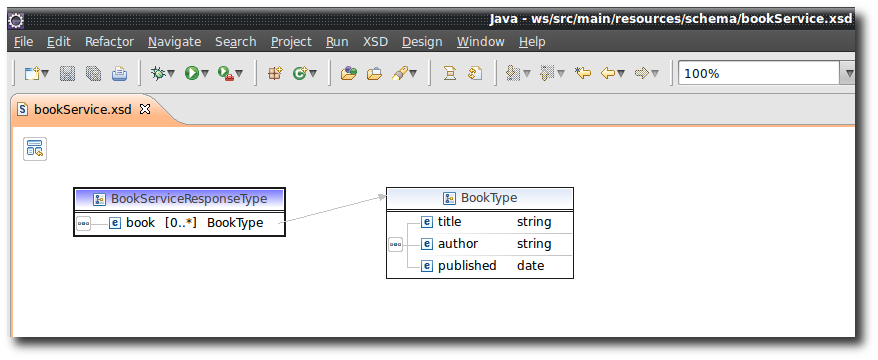
Task: Click the date type of published
Action: (x=530, y=266)
